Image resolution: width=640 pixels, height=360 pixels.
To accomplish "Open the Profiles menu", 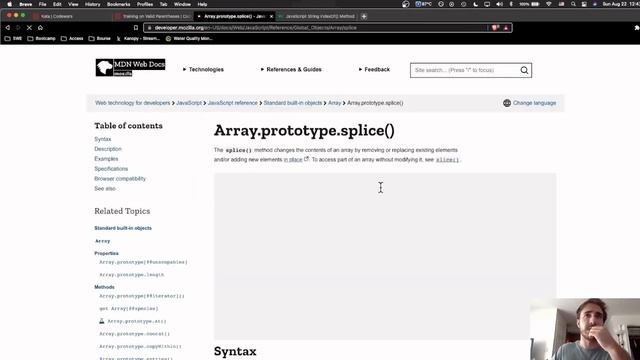I will click(x=145, y=4).
